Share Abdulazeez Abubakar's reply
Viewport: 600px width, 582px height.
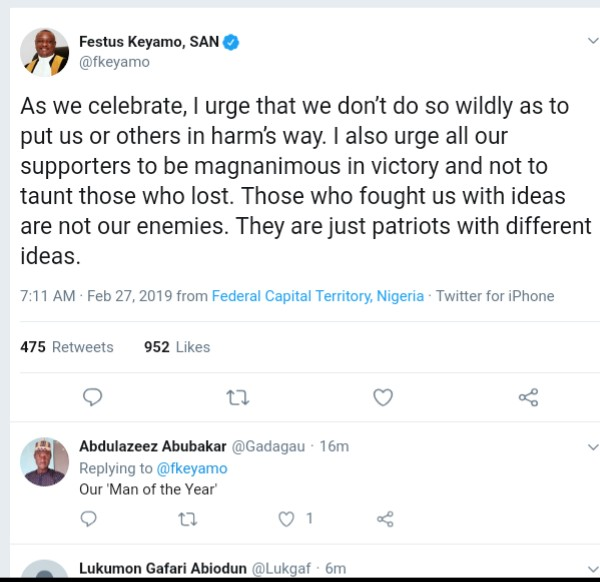pos(385,518)
